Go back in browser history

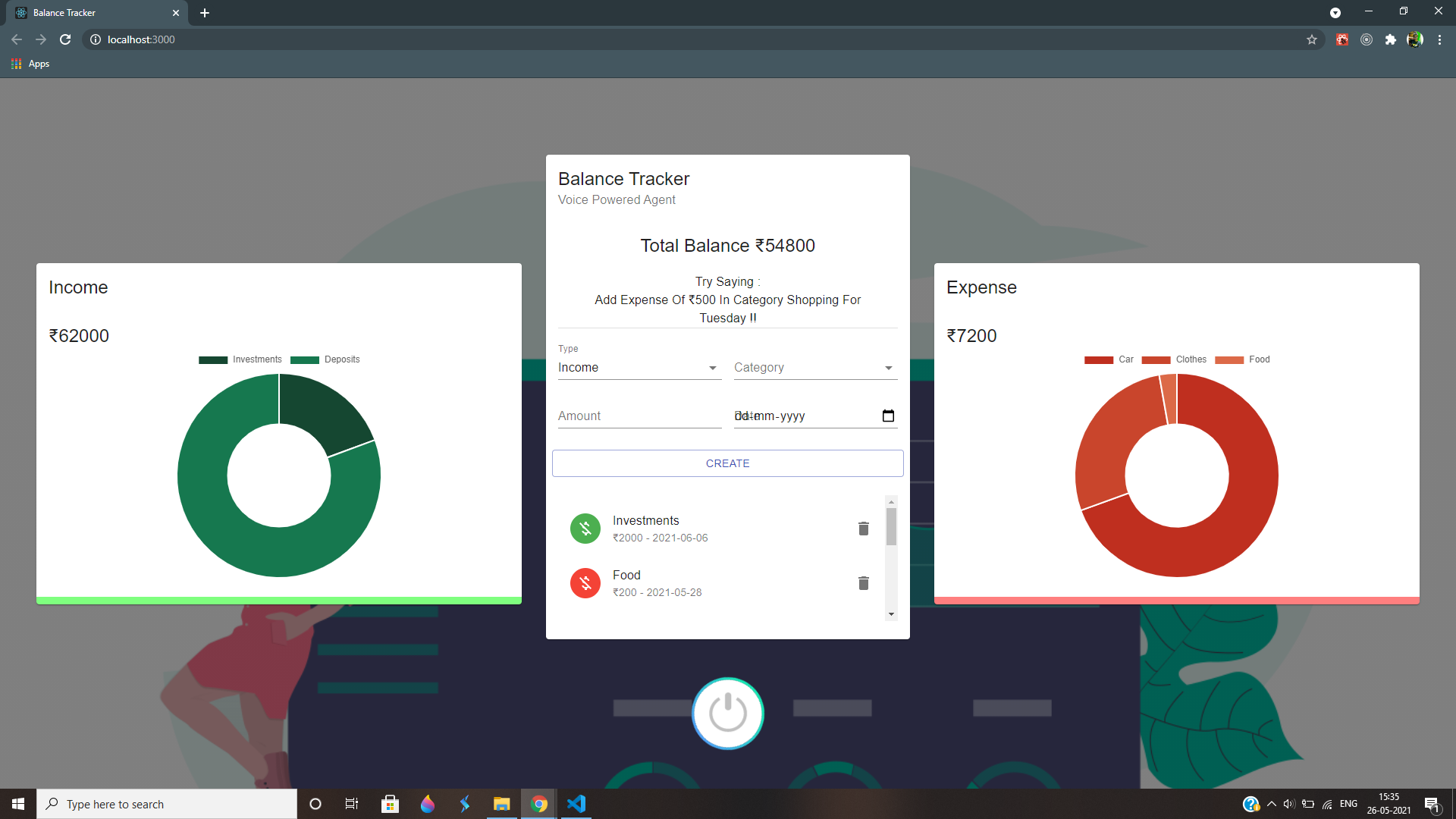[17, 39]
